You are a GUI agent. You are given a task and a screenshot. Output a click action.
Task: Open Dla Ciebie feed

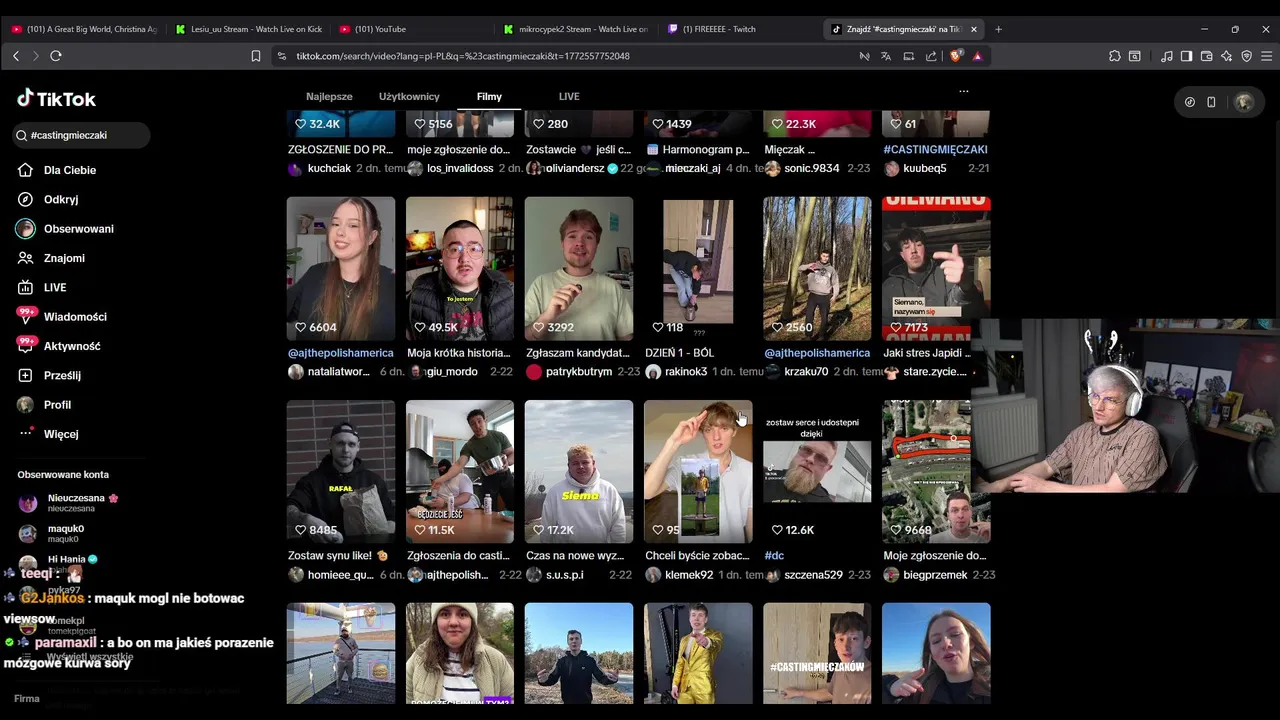point(57,170)
